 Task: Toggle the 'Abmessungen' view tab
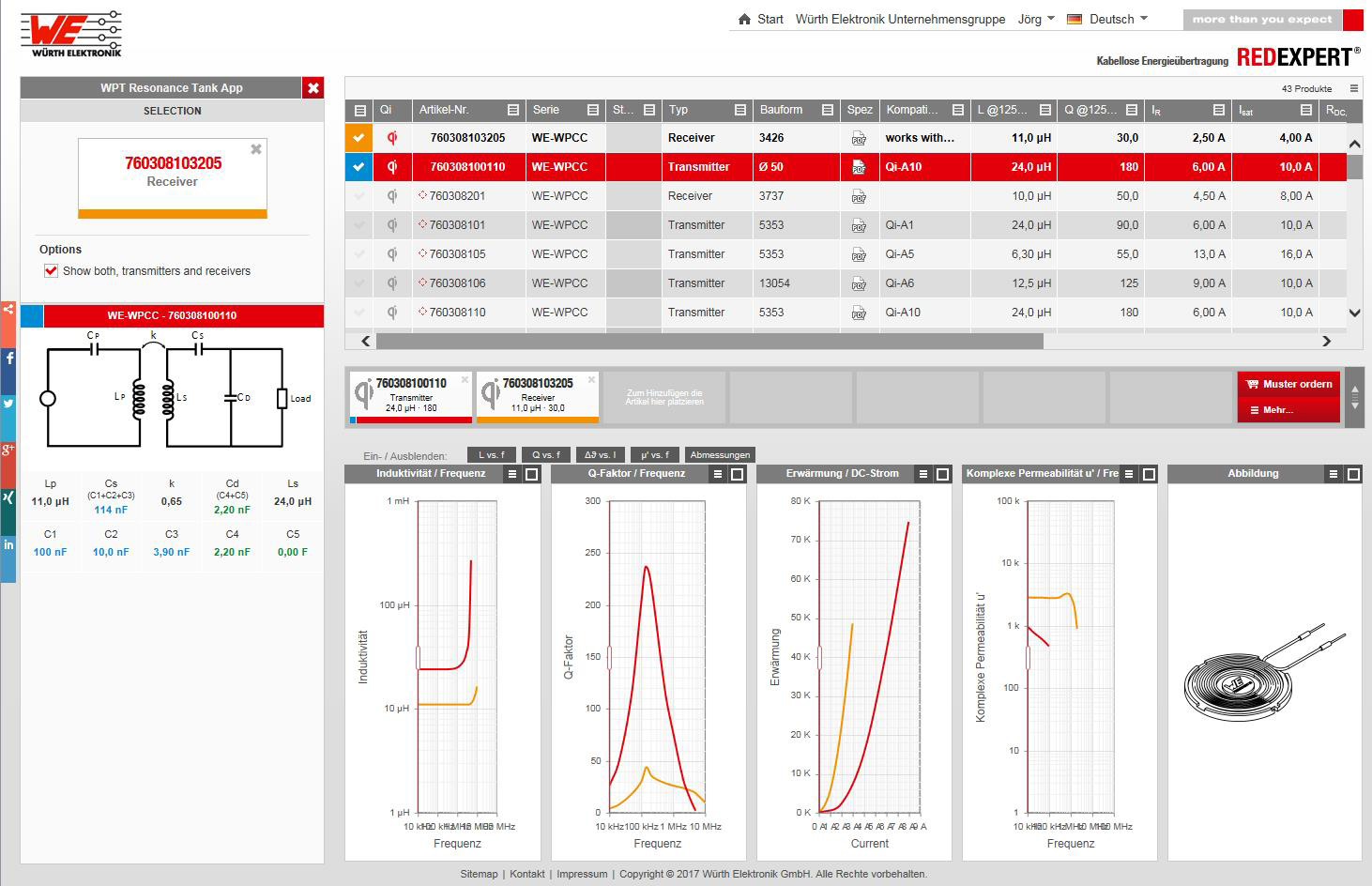720,455
